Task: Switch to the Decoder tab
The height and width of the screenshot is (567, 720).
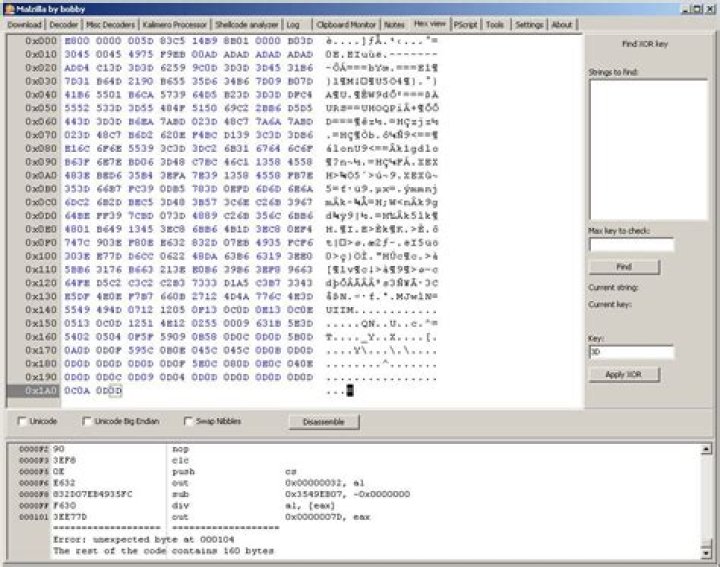Action: 63,25
